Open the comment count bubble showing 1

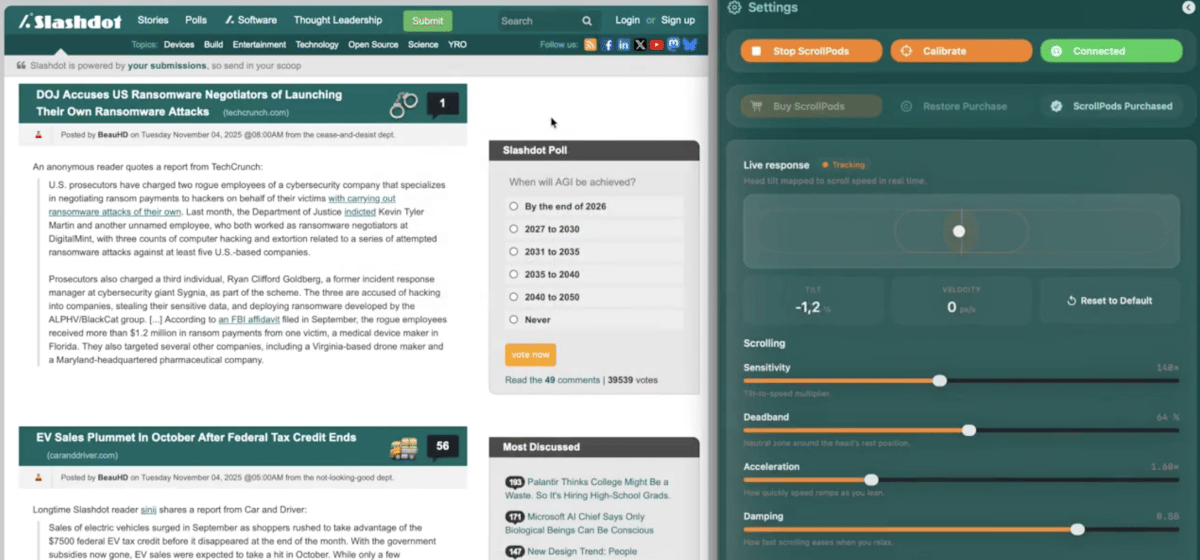pyautogui.click(x=442, y=103)
